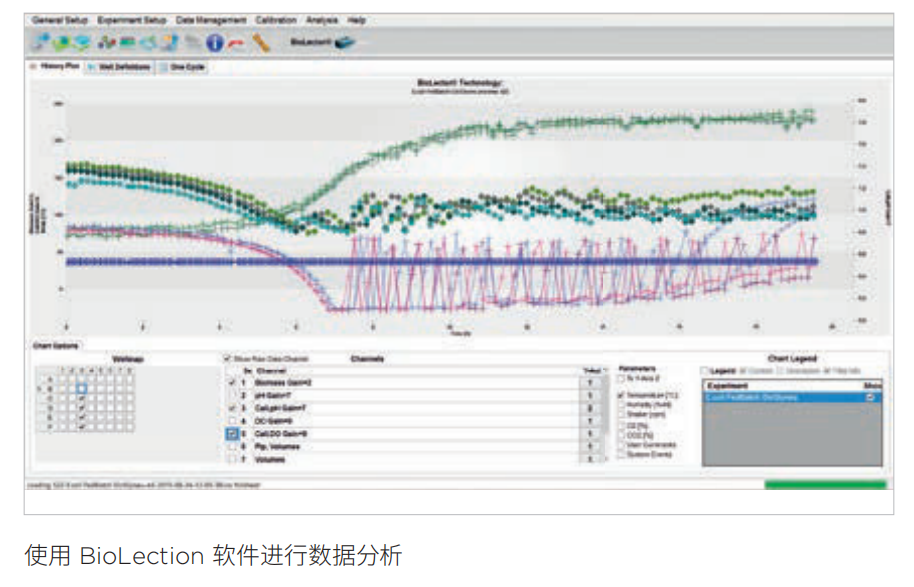Image resolution: width=914 pixels, height=587 pixels.
Task: Click the red telephone handset toolbar icon
Action: pos(235,43)
